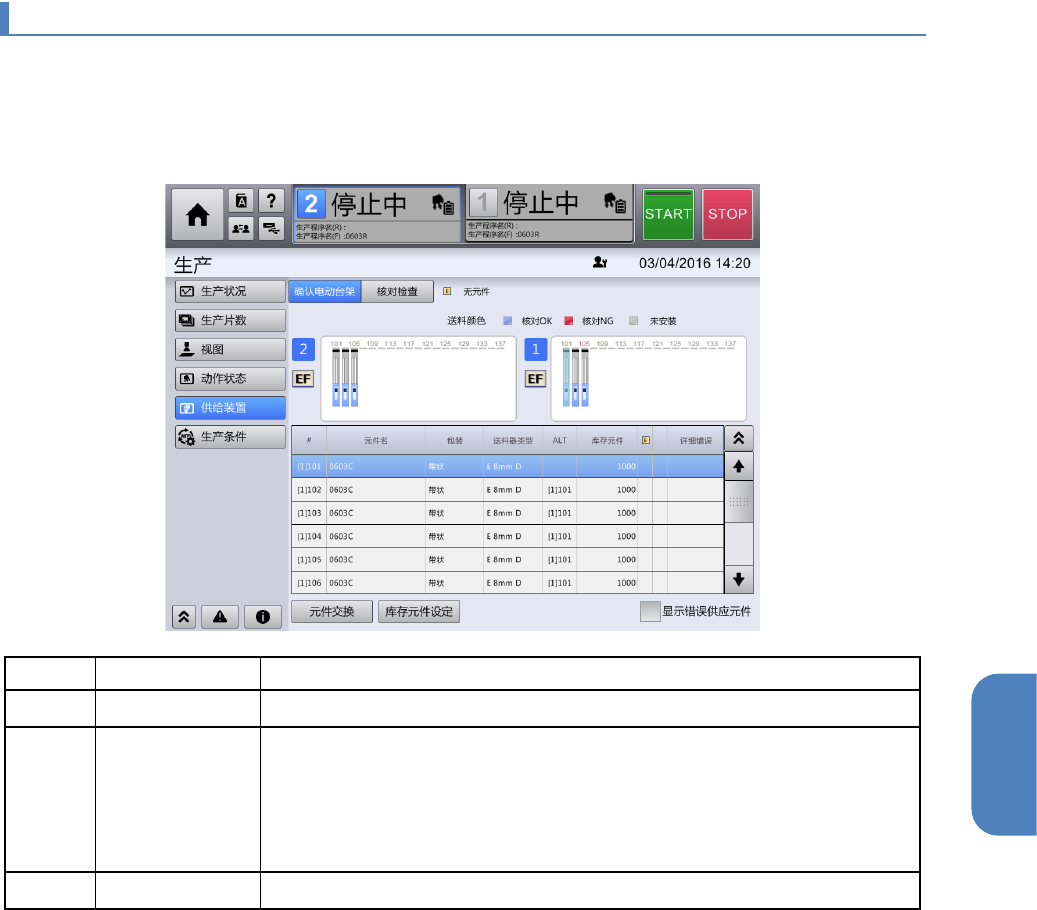
Task: Select stage number 1 blue button
Action: [x=536, y=349]
